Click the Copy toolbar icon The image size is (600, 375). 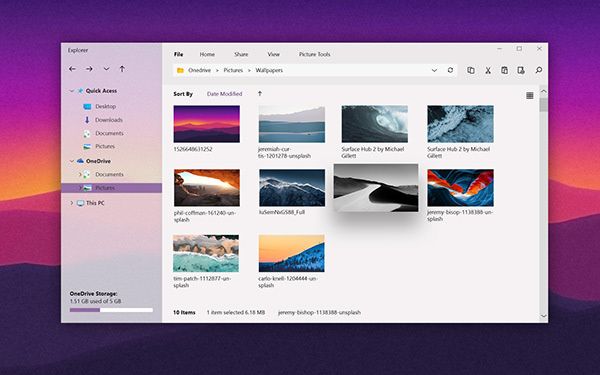point(471,70)
